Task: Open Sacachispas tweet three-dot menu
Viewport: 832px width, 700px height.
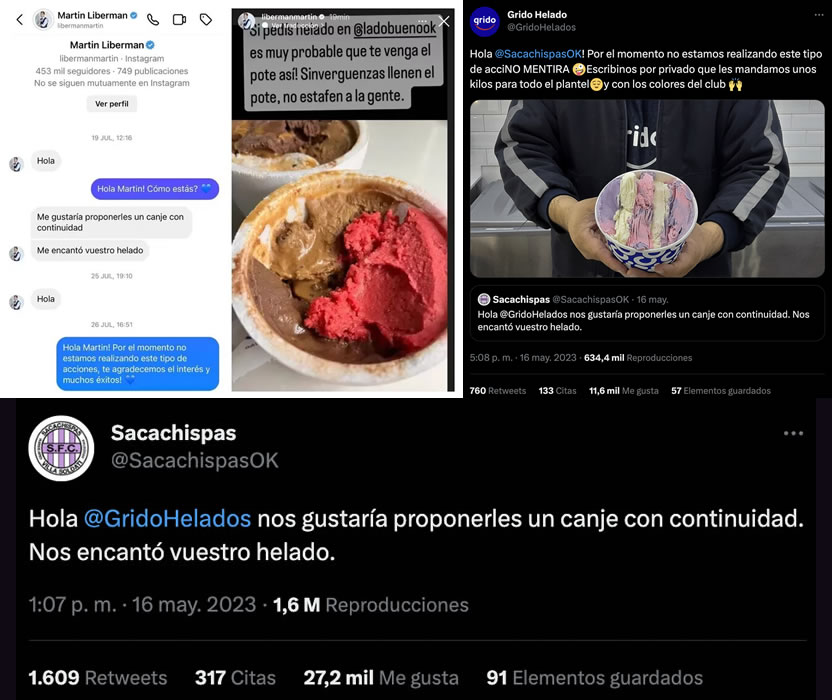Action: pos(793,433)
